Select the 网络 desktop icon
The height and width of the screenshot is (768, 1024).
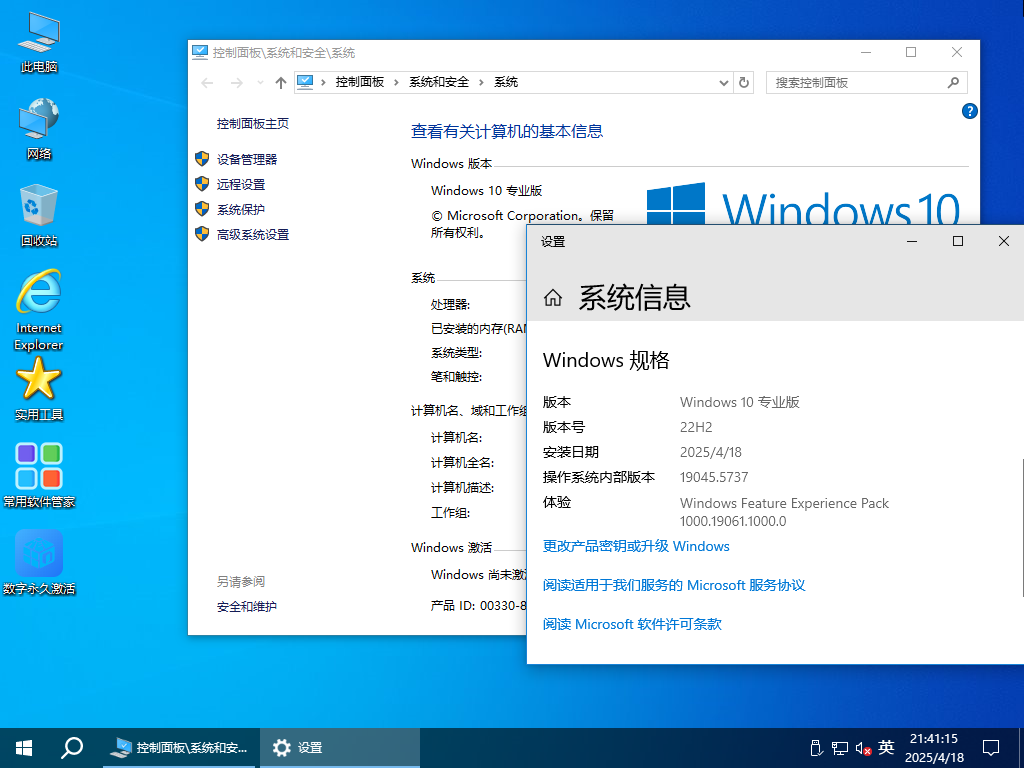pos(39,129)
